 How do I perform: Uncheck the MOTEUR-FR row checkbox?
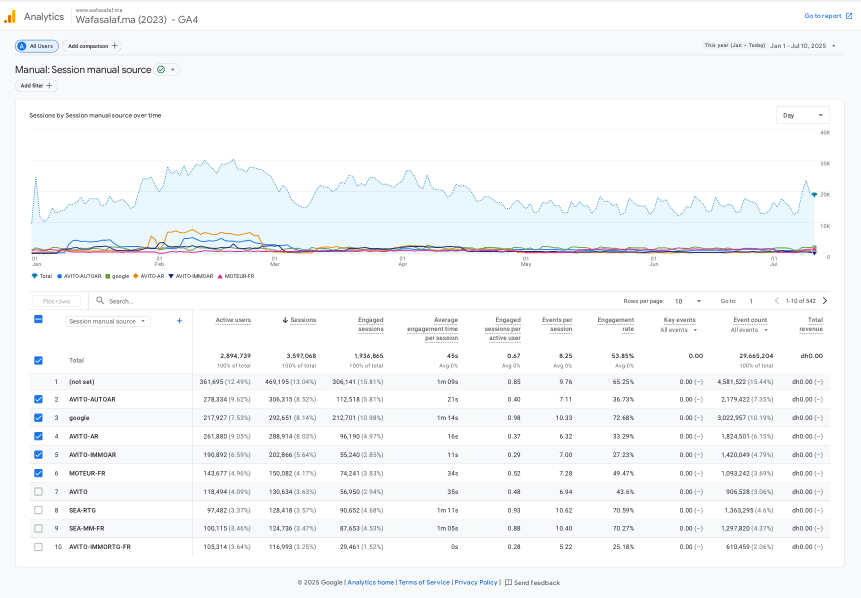coord(38,473)
